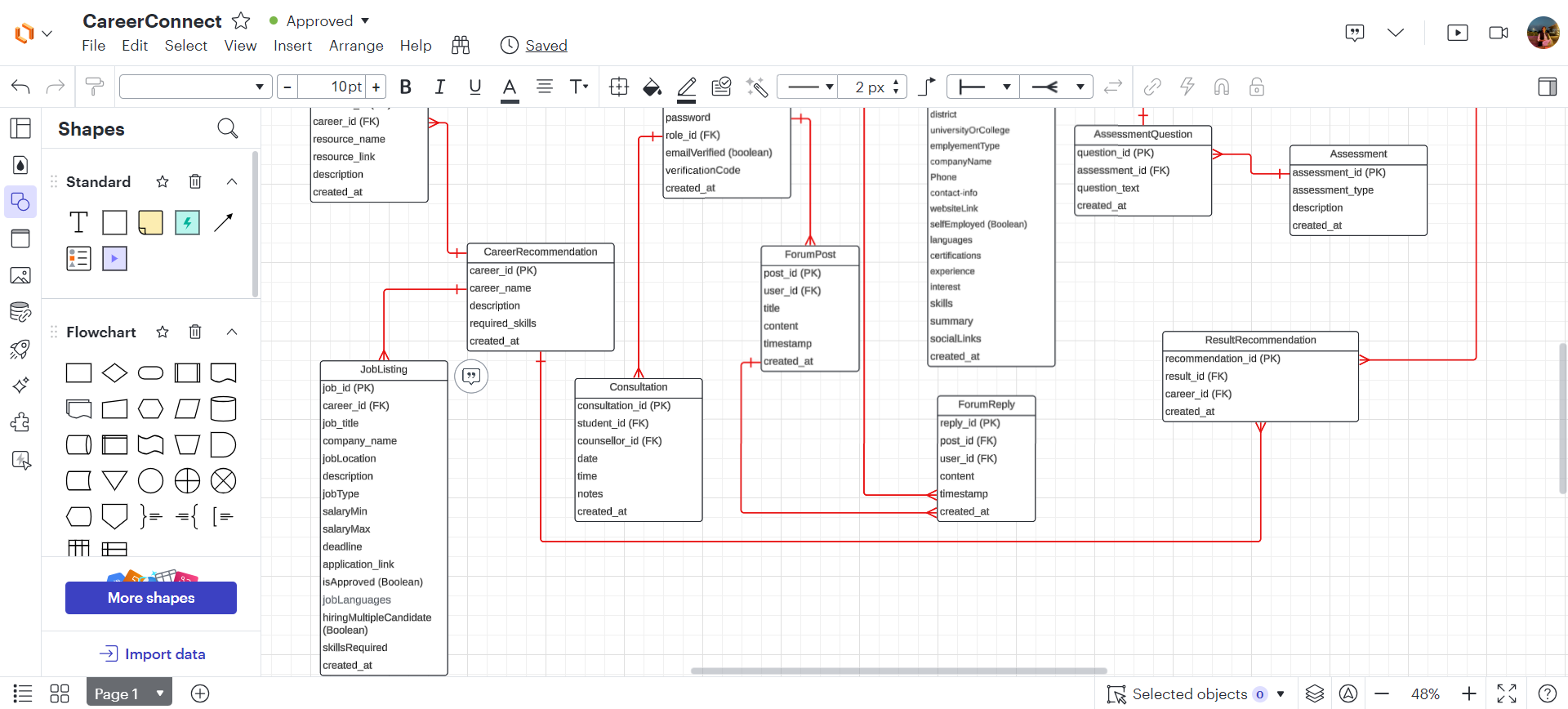Click the 10pt font size field
Screen dimensions: 1568x709
332,87
